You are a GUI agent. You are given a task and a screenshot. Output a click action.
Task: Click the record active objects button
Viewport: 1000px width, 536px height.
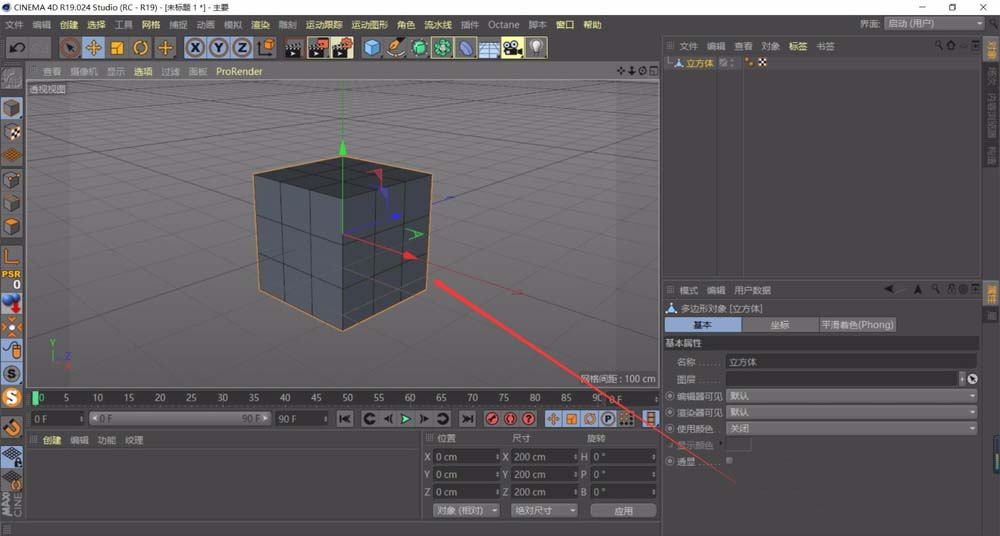click(x=492, y=419)
